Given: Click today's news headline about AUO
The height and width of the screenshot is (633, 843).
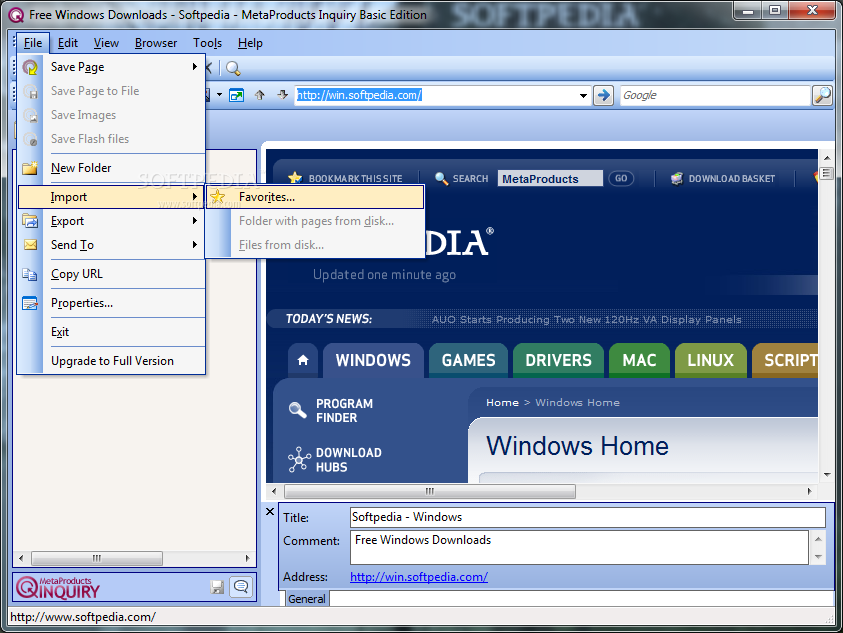Looking at the screenshot, I should [x=587, y=319].
